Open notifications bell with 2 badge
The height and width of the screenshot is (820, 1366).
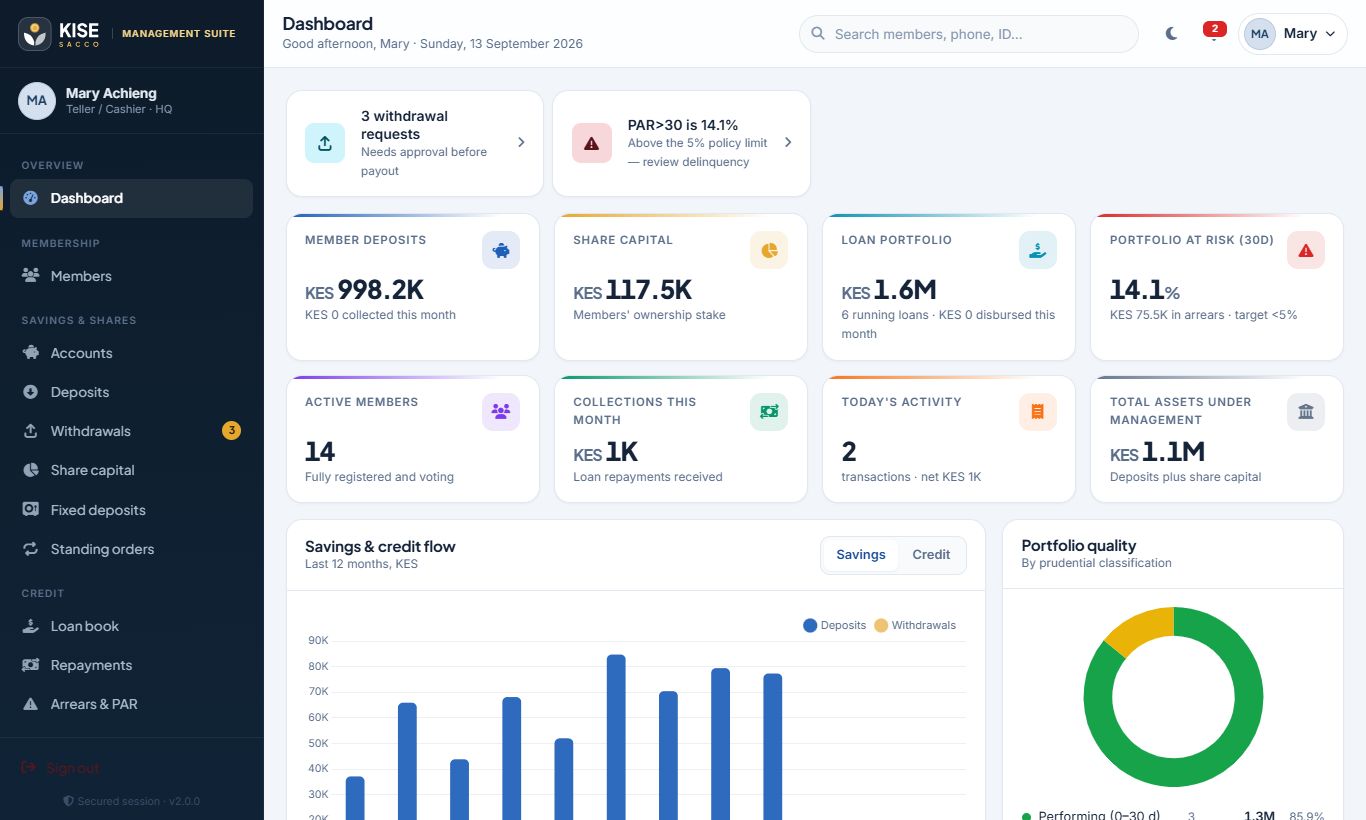1214,33
